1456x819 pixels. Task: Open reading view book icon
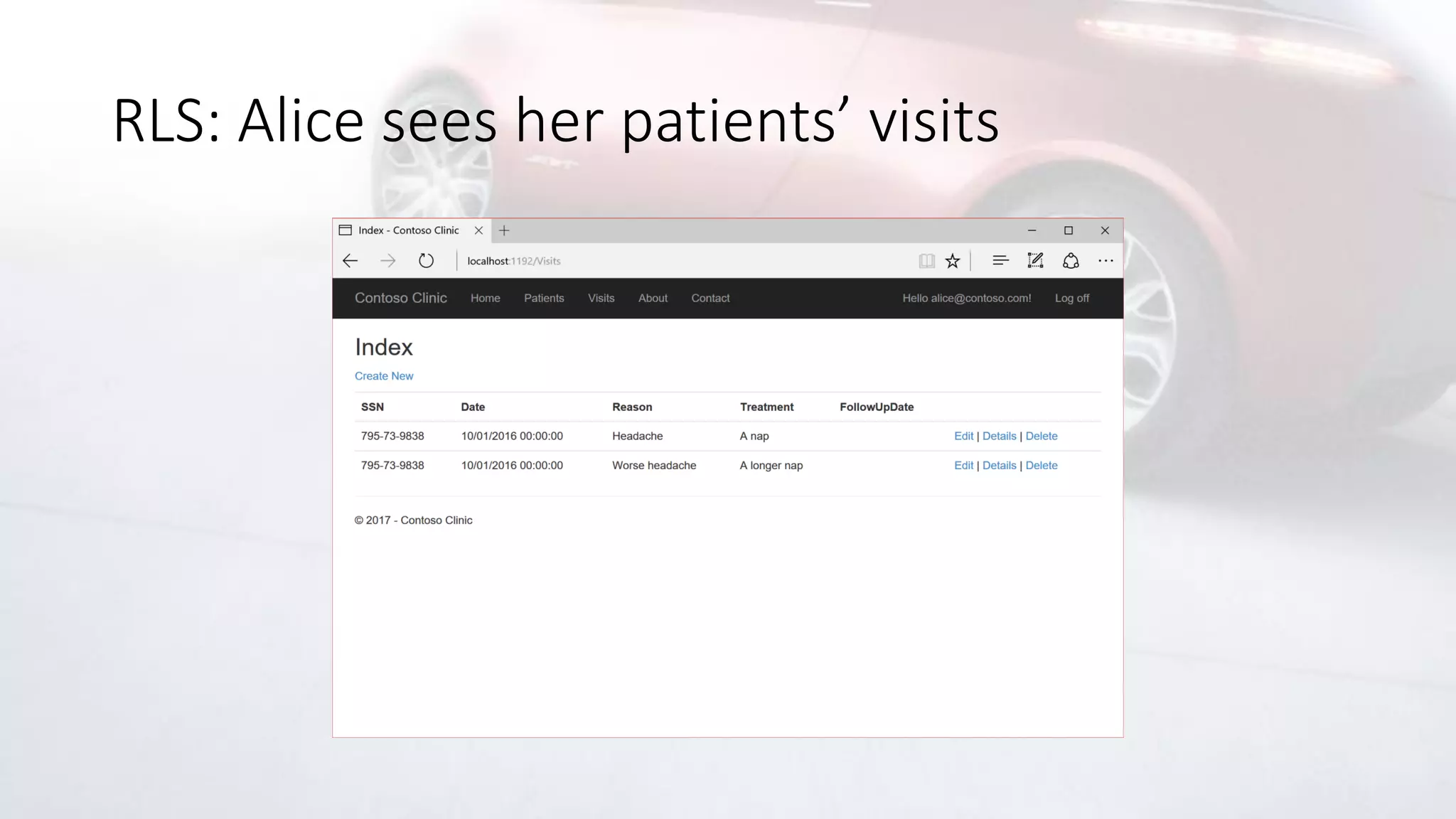tap(926, 261)
